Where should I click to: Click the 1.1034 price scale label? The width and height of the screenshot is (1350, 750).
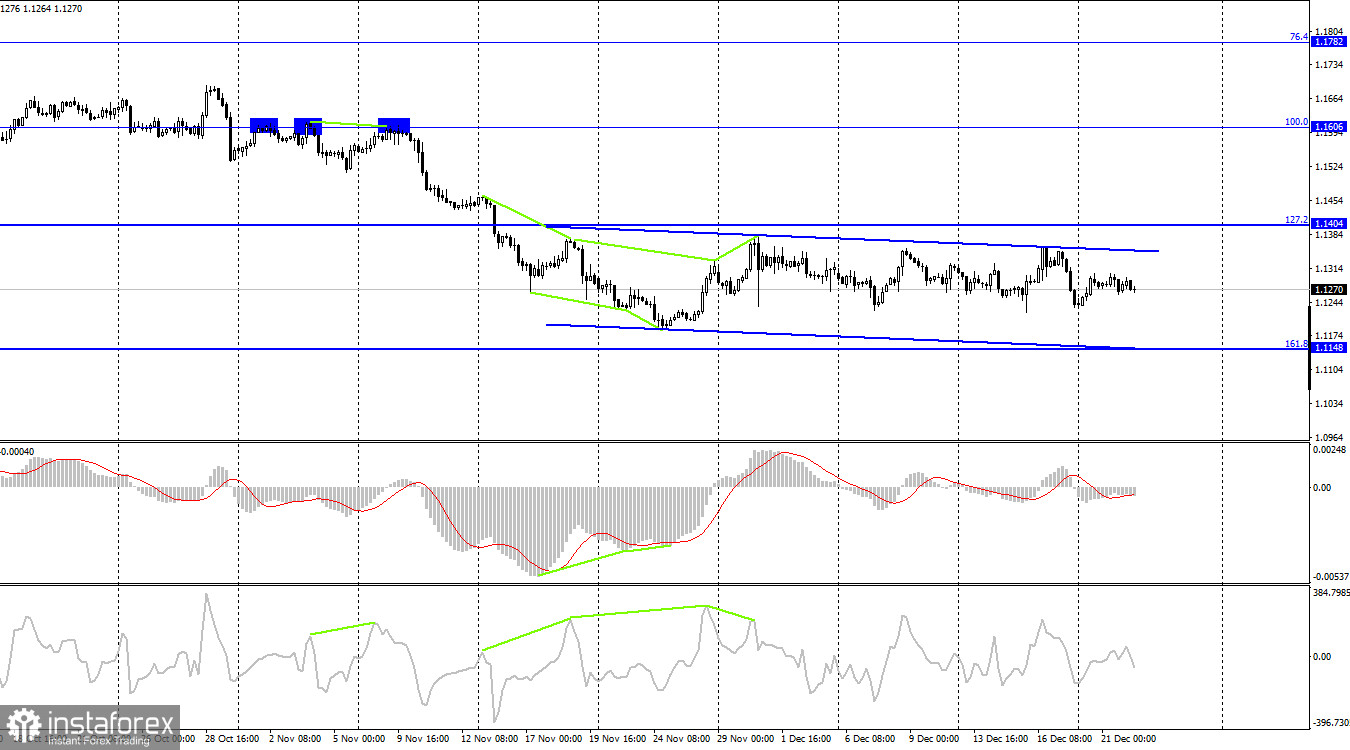point(1331,404)
